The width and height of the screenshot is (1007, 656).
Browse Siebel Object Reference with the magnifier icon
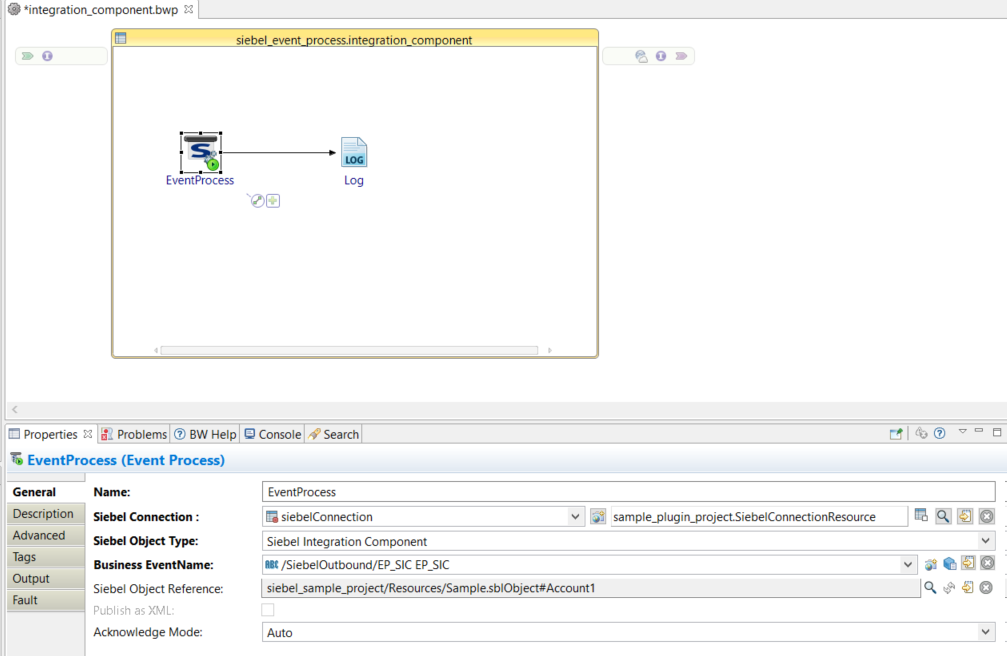pos(930,587)
